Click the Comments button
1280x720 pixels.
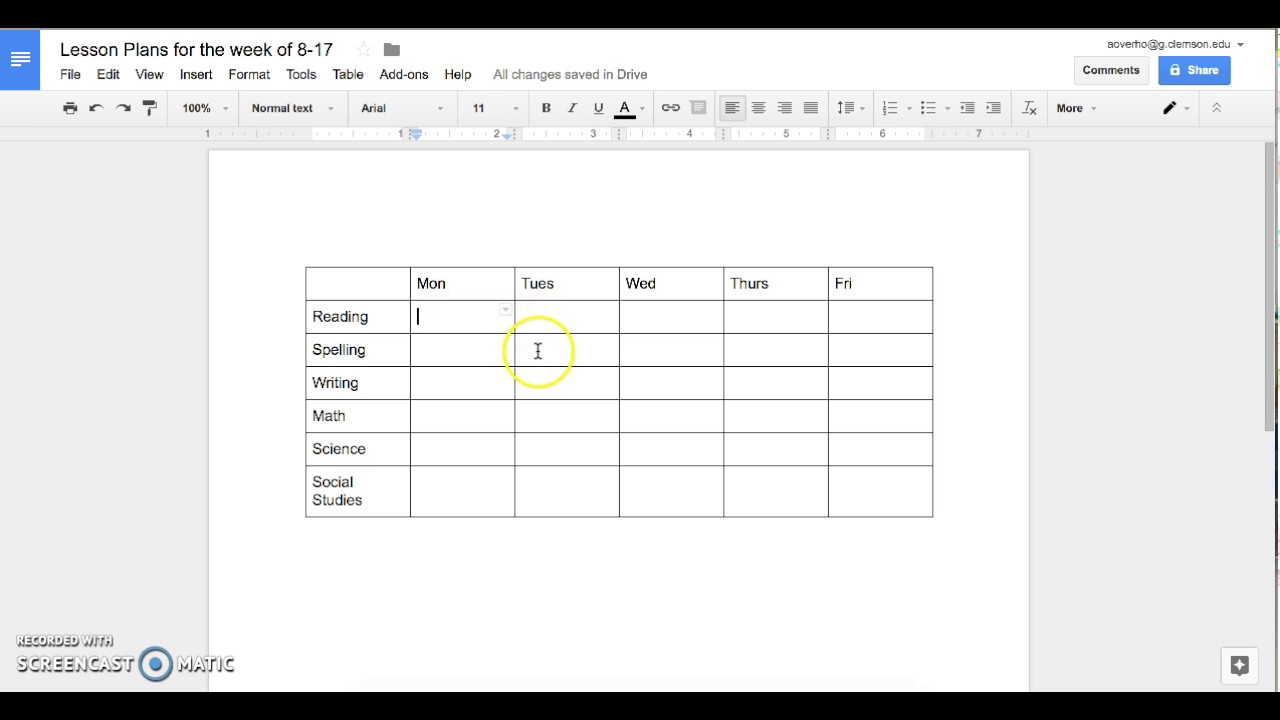coord(1111,70)
